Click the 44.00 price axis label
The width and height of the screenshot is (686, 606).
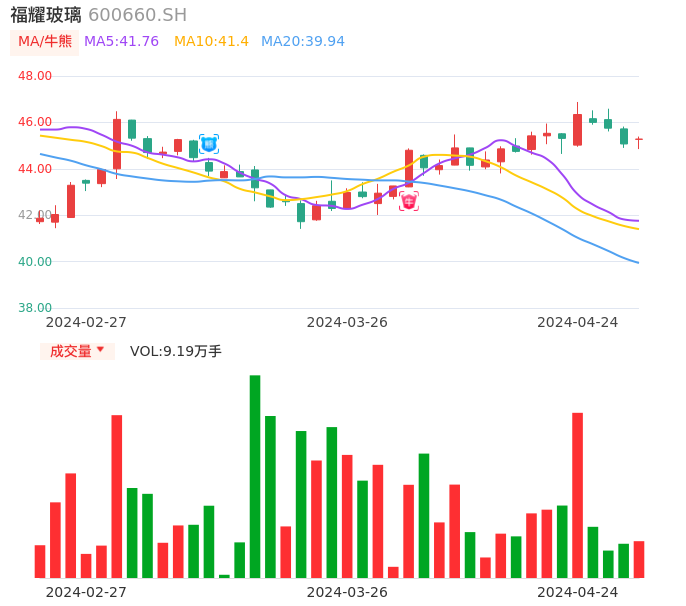point(35,169)
